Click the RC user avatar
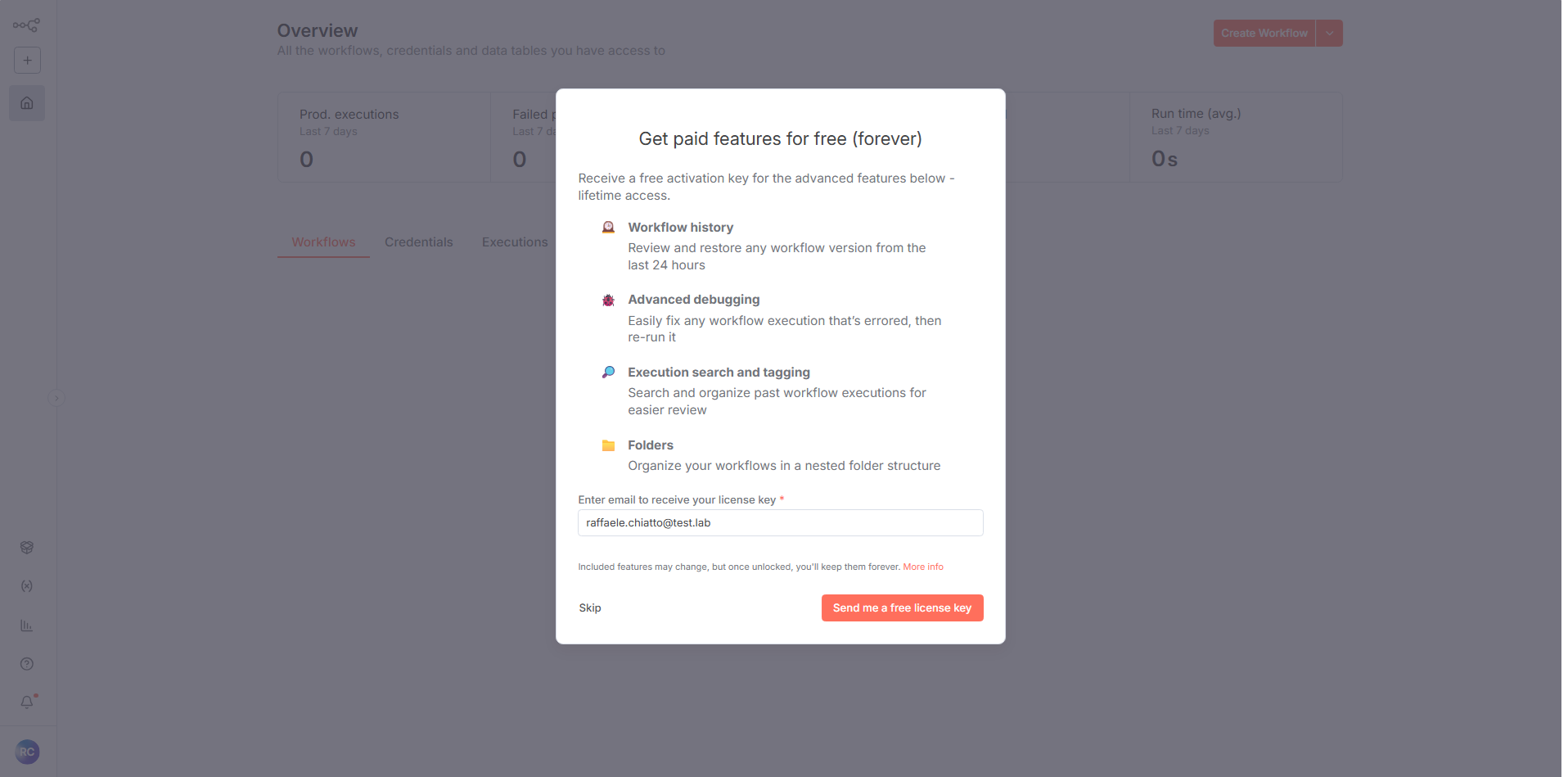1568x777 pixels. click(27, 752)
